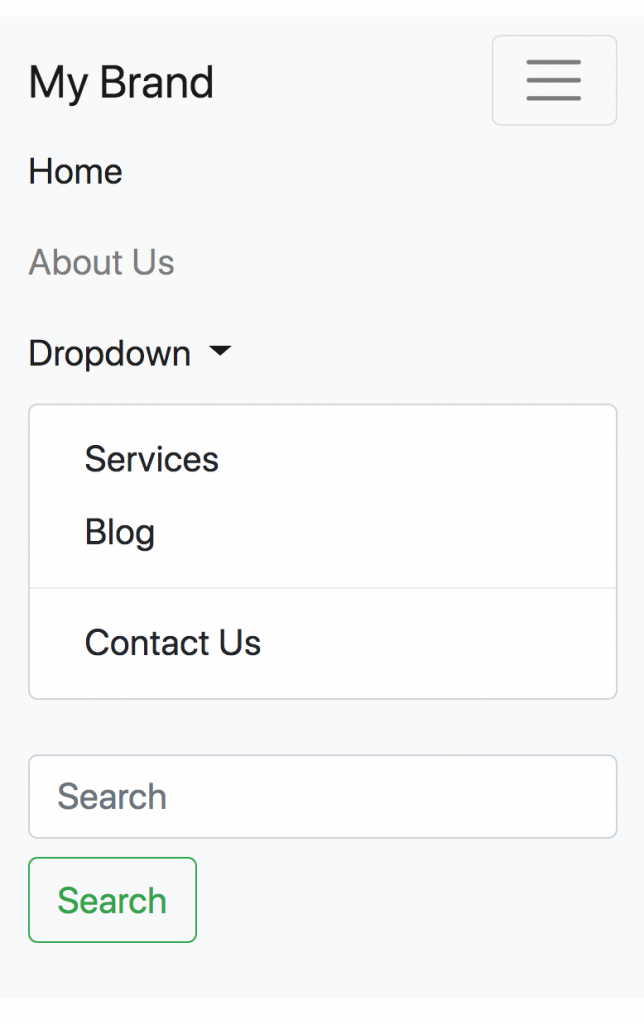
Task: Click the greyed About Us link
Action: coord(101,262)
